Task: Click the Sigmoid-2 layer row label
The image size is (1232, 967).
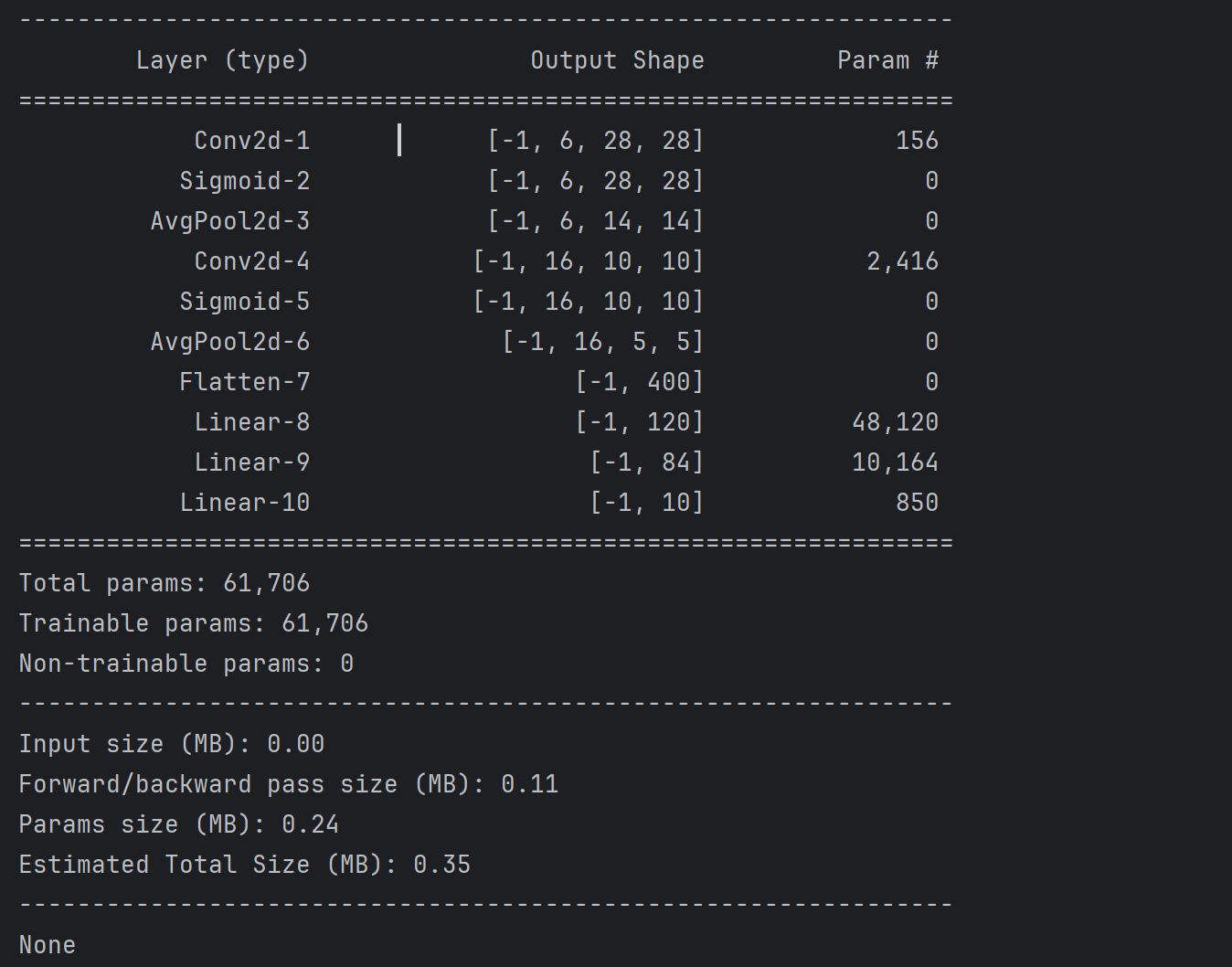Action: (x=245, y=181)
